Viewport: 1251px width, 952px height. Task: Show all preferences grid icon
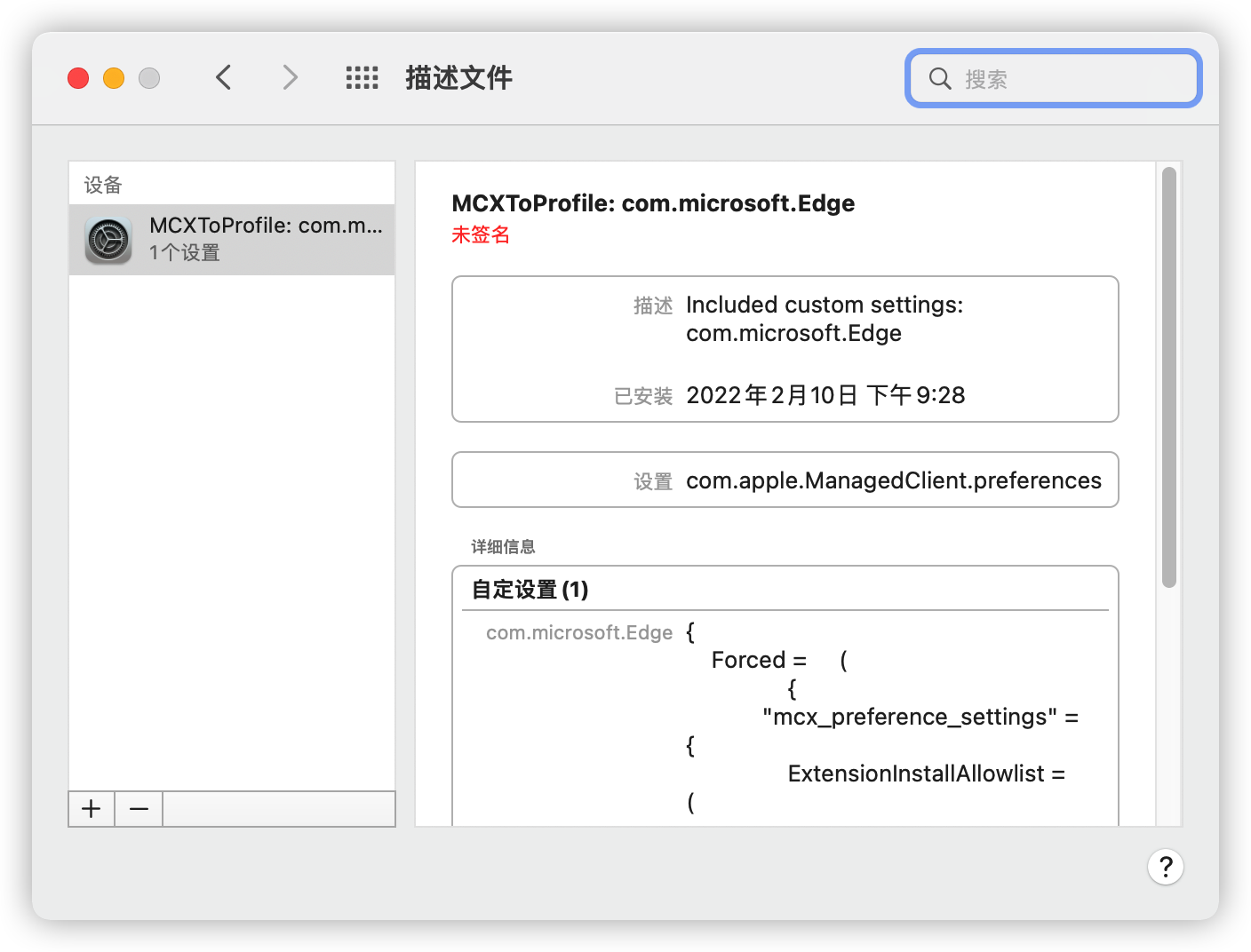tap(362, 78)
